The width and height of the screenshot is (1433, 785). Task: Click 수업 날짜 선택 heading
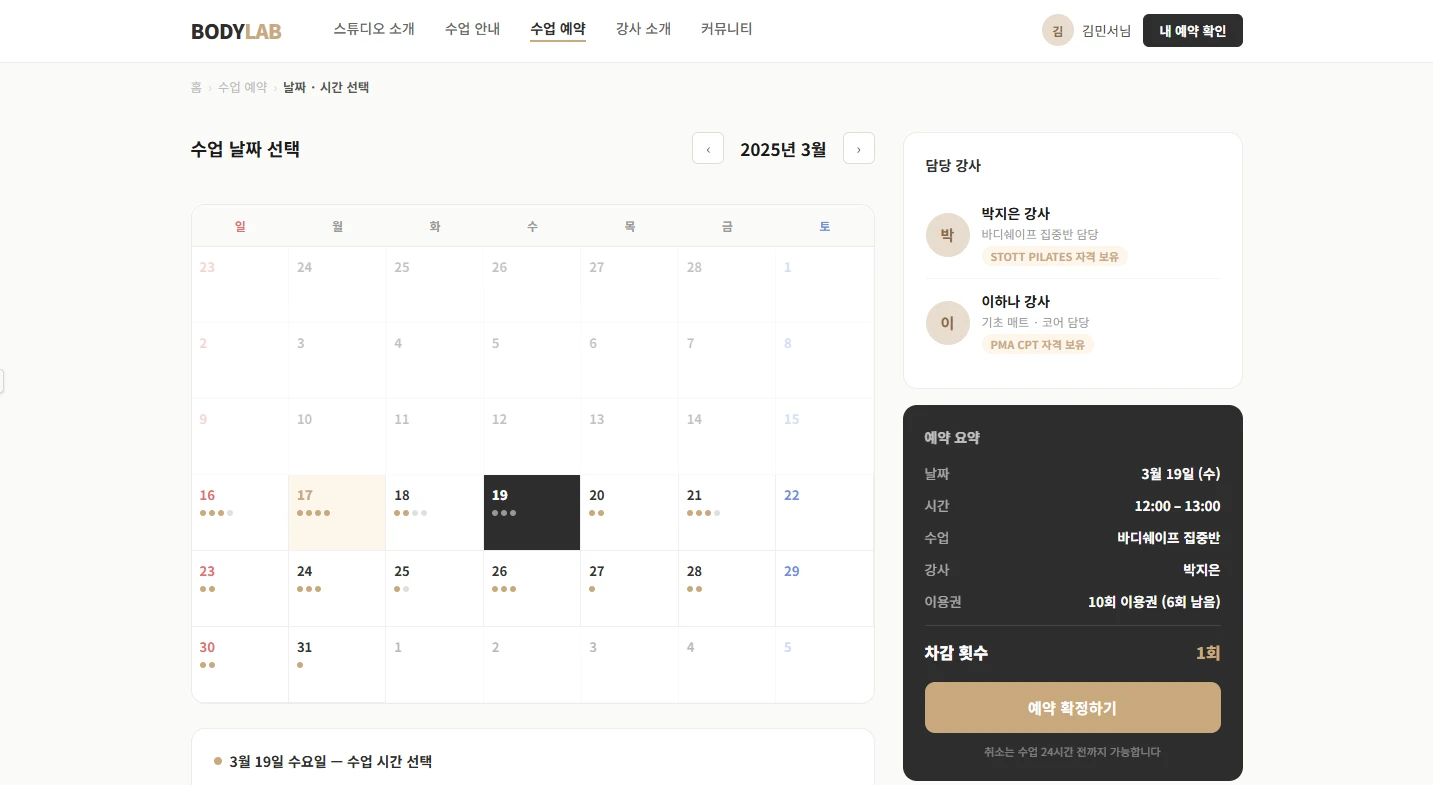[x=245, y=149]
